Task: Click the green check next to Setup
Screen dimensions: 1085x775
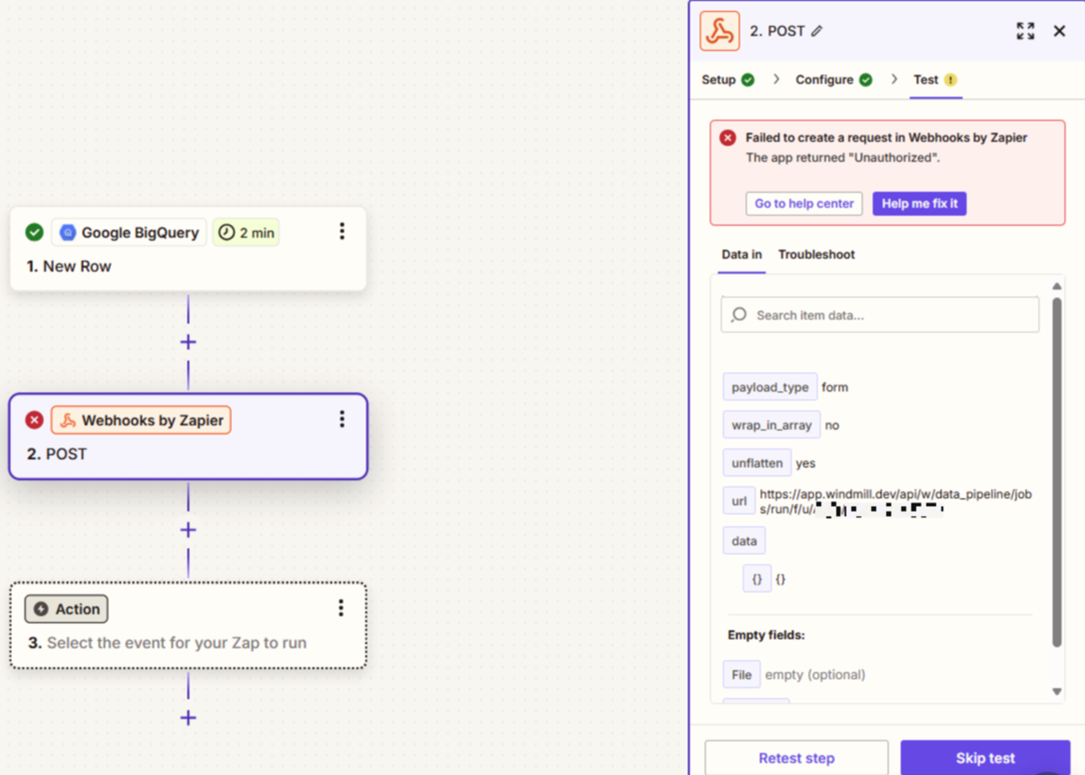Action: click(748, 80)
